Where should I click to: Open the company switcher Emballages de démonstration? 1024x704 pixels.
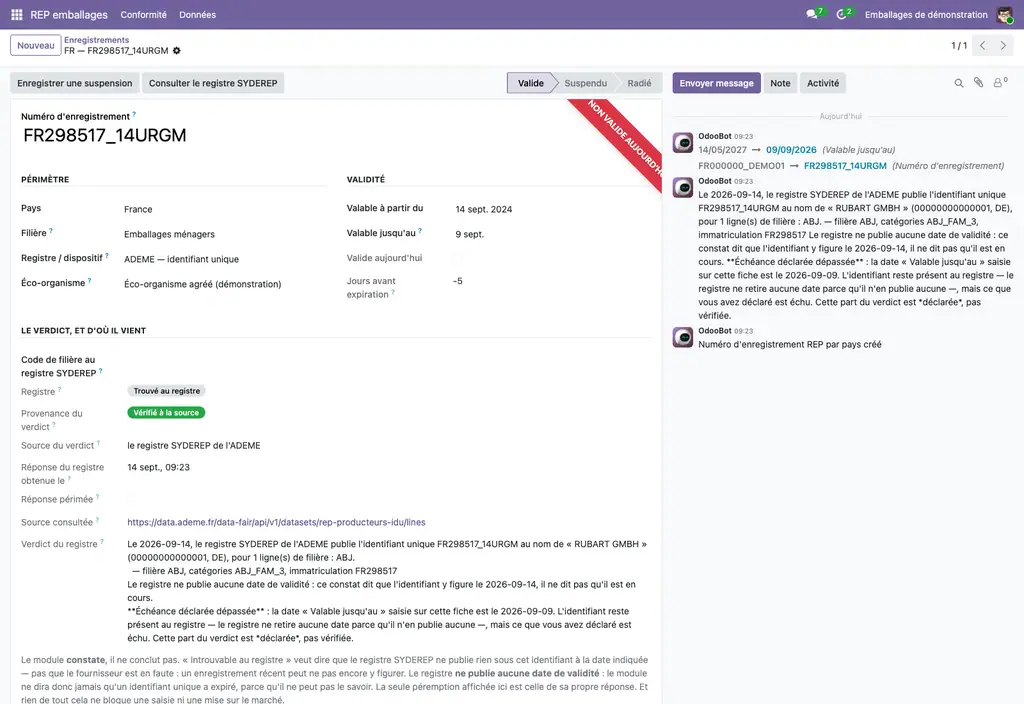coord(925,14)
